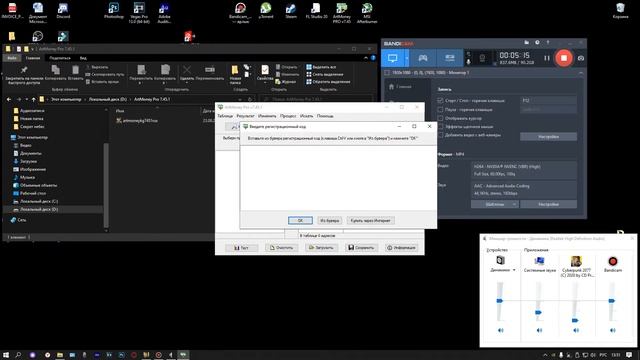
Task: Select Bandicam HDMI device recording mode icon
Action: [x=449, y=58]
